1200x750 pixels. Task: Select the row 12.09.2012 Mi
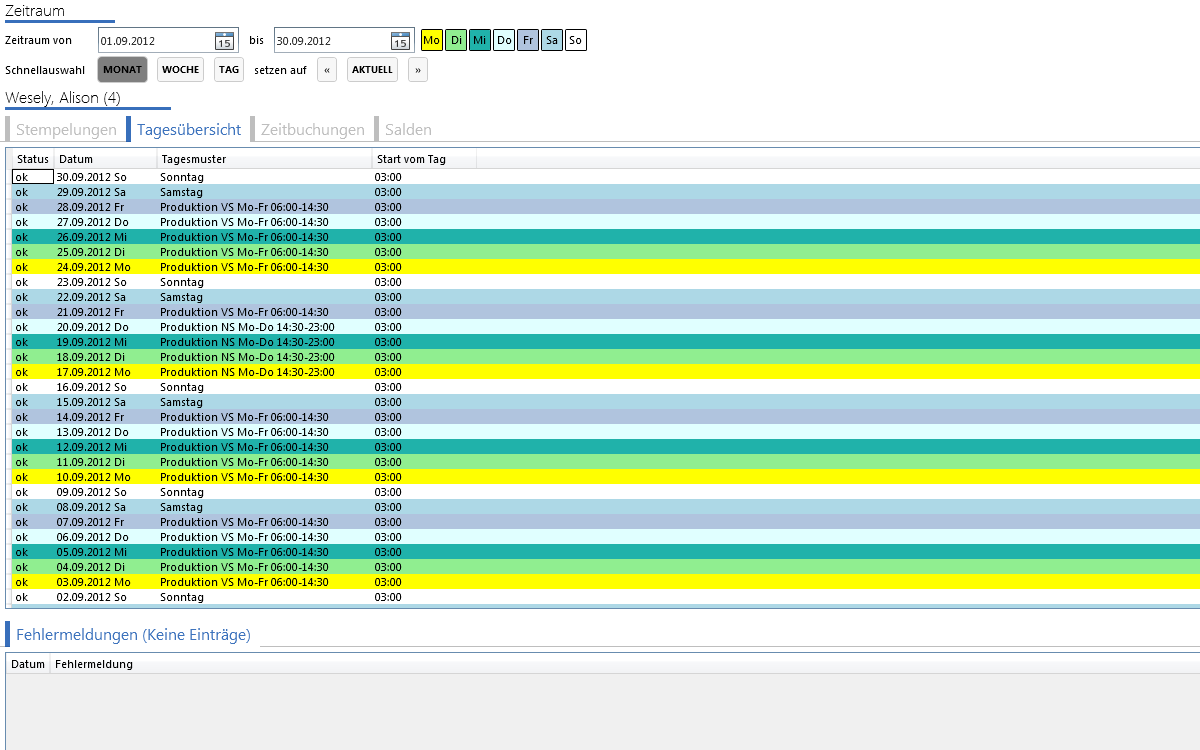click(606, 447)
